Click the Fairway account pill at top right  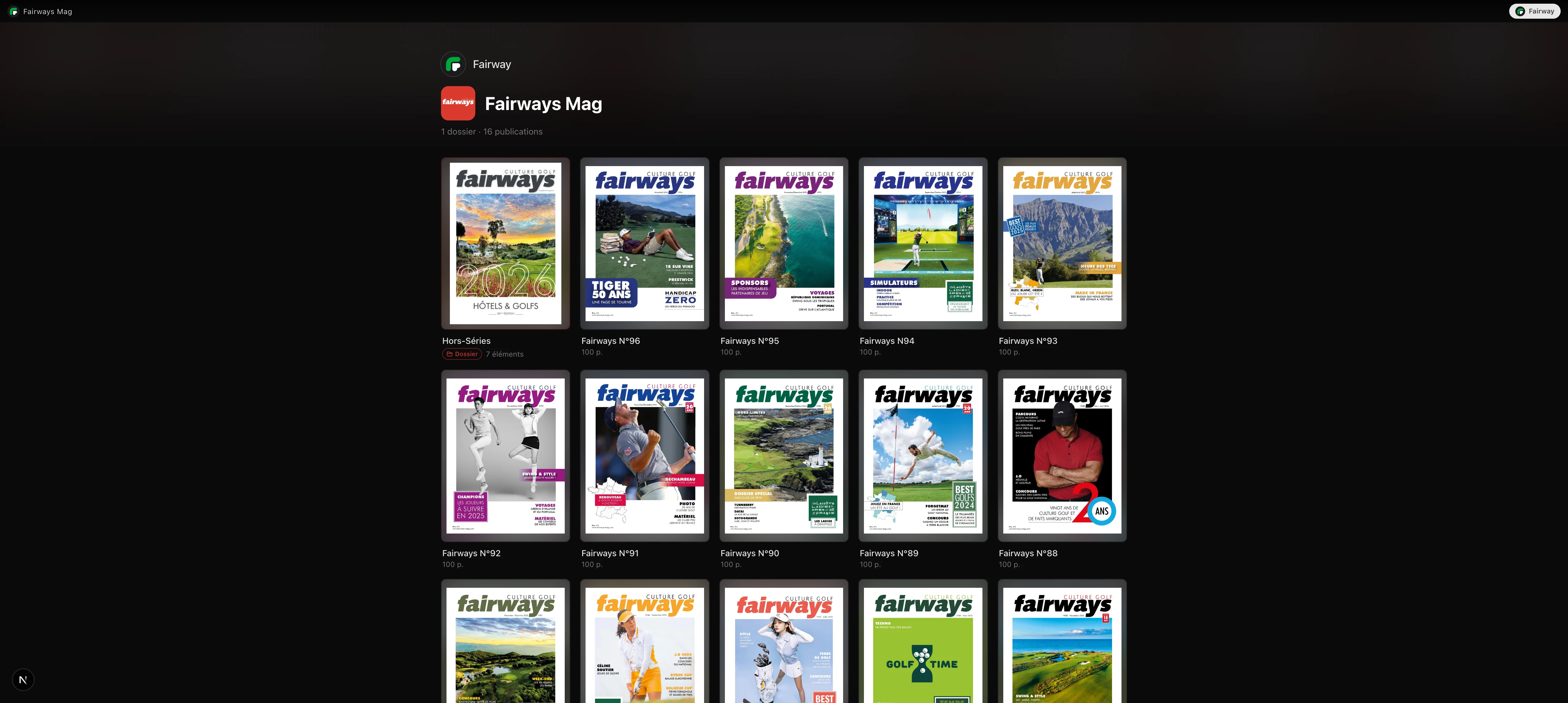tap(1535, 11)
